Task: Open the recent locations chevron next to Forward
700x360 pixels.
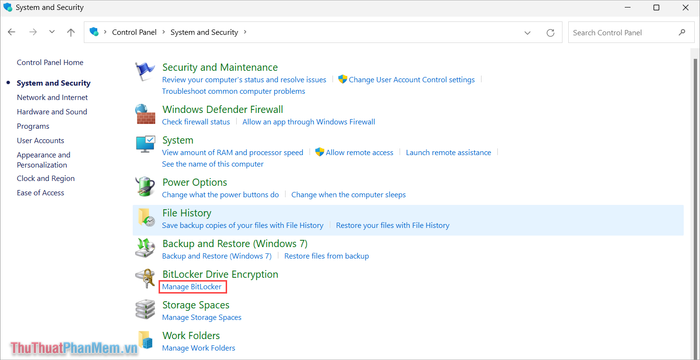Action: (52, 32)
